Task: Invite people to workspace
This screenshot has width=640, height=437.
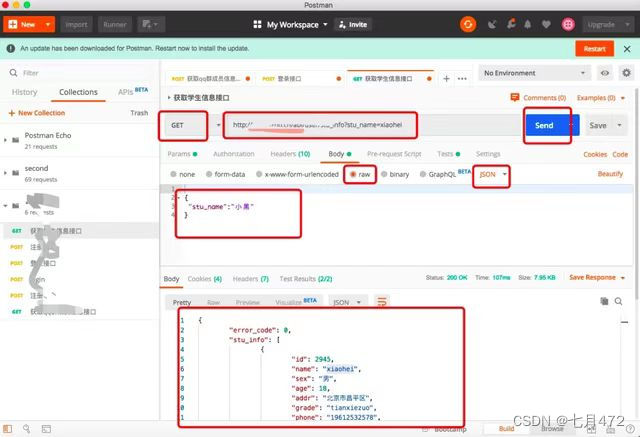Action: 353,24
